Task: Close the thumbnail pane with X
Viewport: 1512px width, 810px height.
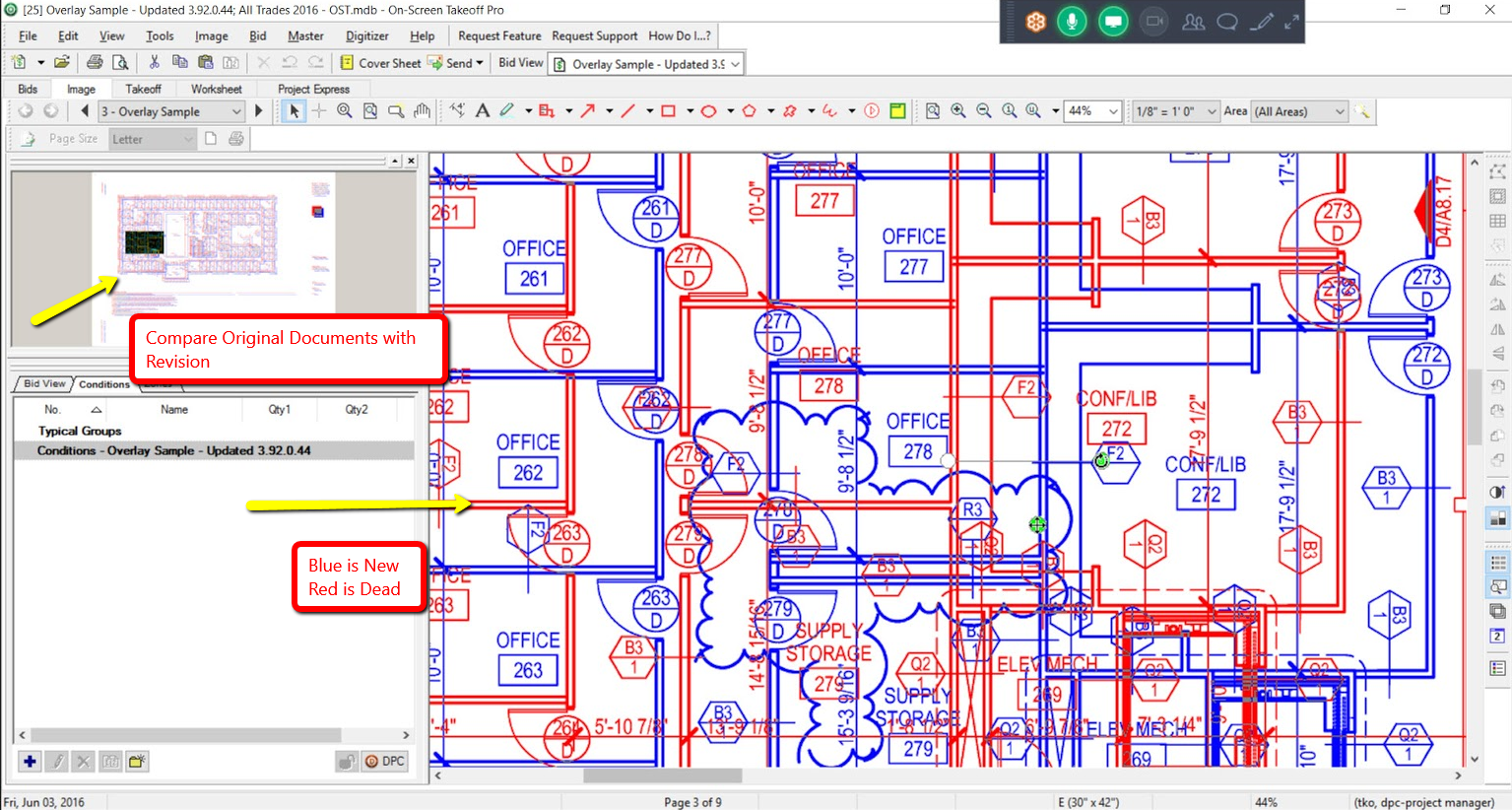Action: [x=411, y=161]
